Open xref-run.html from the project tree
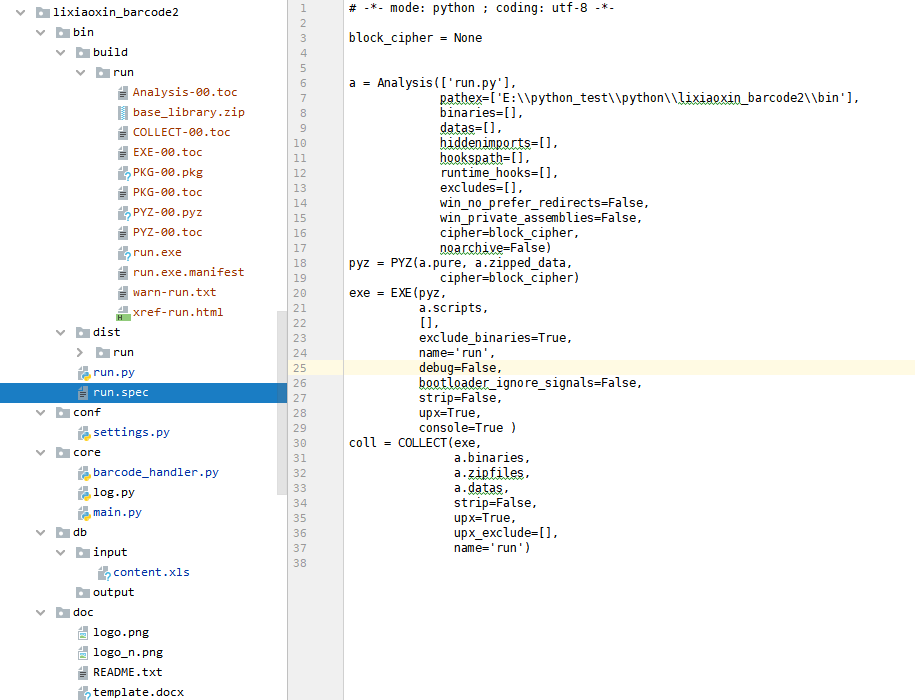 178,312
